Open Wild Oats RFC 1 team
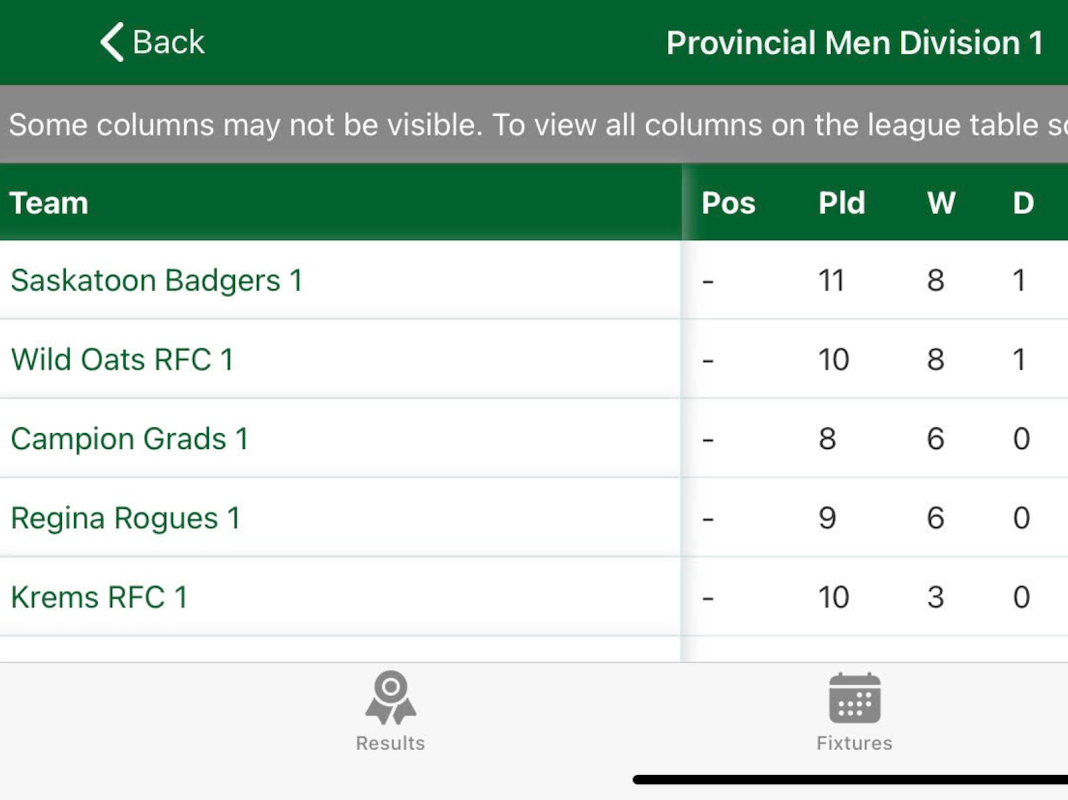Image resolution: width=1068 pixels, height=800 pixels. pyautogui.click(x=122, y=360)
